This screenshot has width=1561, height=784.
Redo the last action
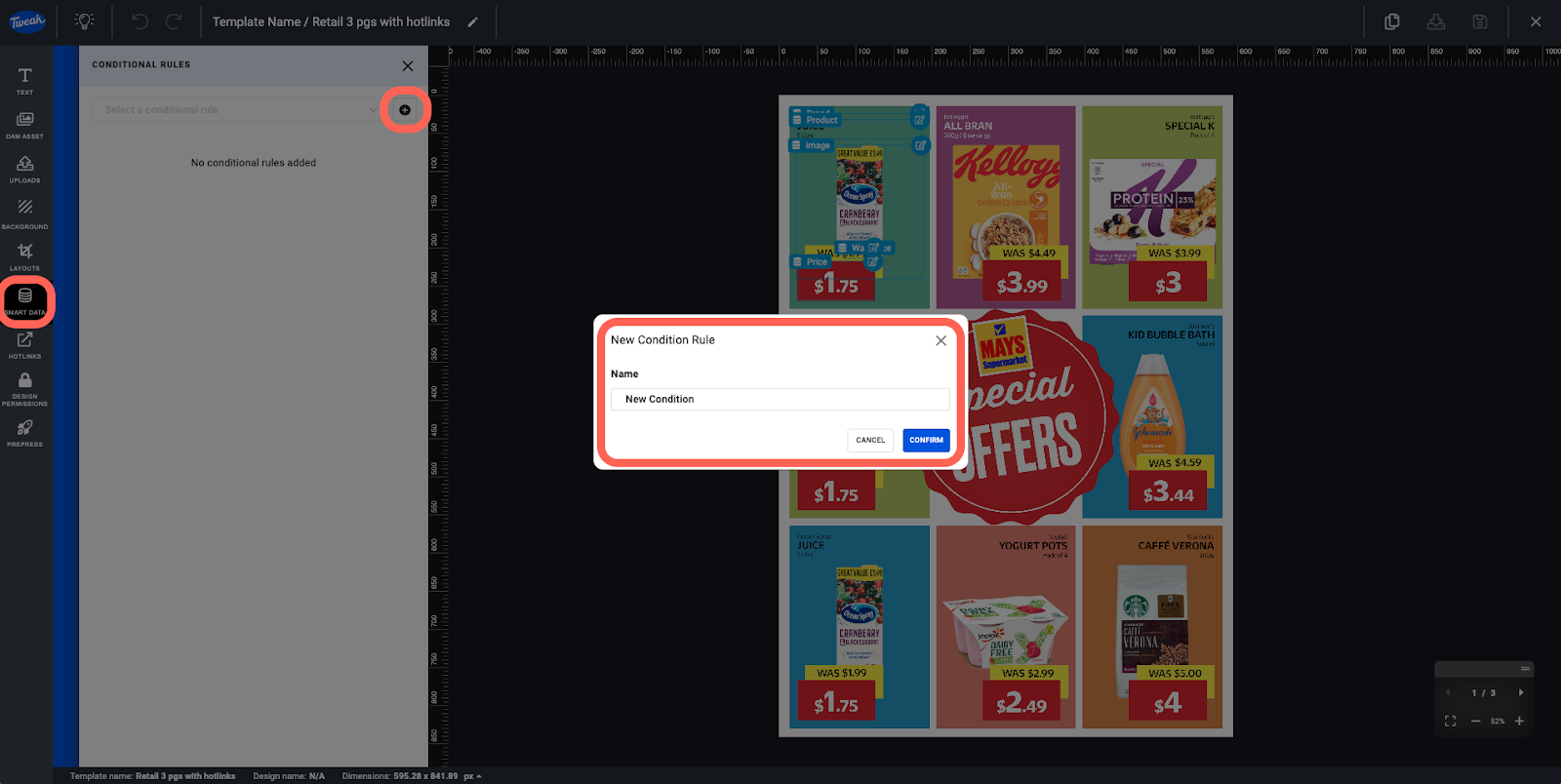click(174, 21)
